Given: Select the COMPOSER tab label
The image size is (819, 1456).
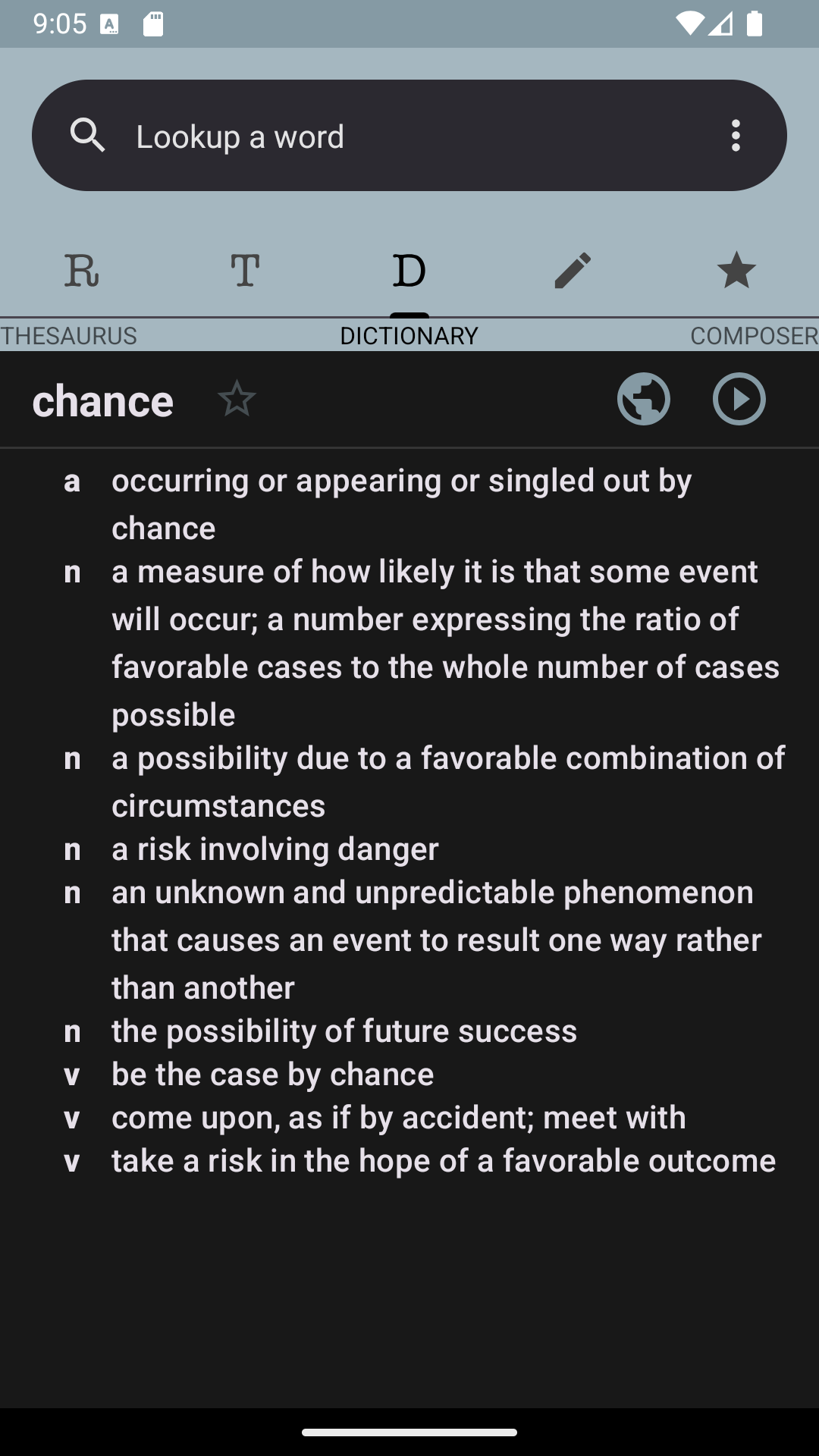Looking at the screenshot, I should (x=755, y=336).
